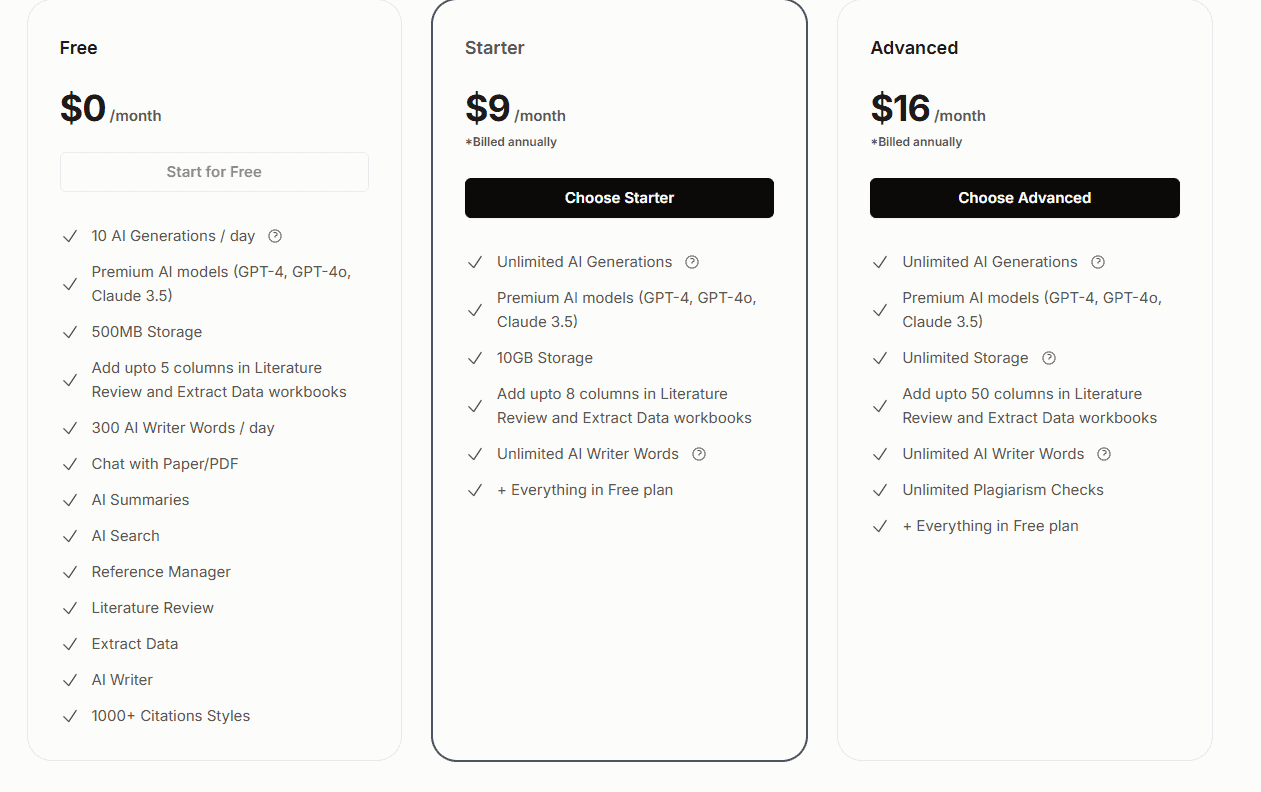Open tooltip on Advanced's Unlimited AI Writer Words

1103,454
